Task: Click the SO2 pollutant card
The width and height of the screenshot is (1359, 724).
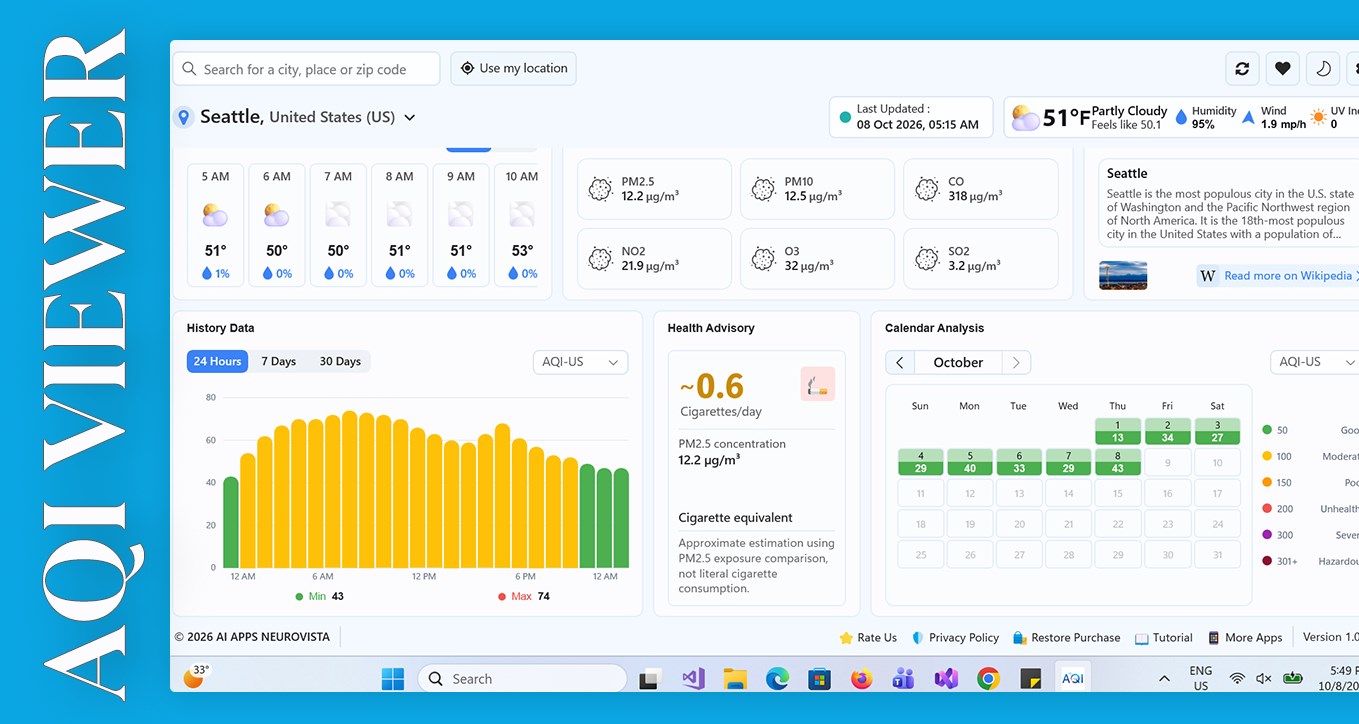Action: point(980,259)
